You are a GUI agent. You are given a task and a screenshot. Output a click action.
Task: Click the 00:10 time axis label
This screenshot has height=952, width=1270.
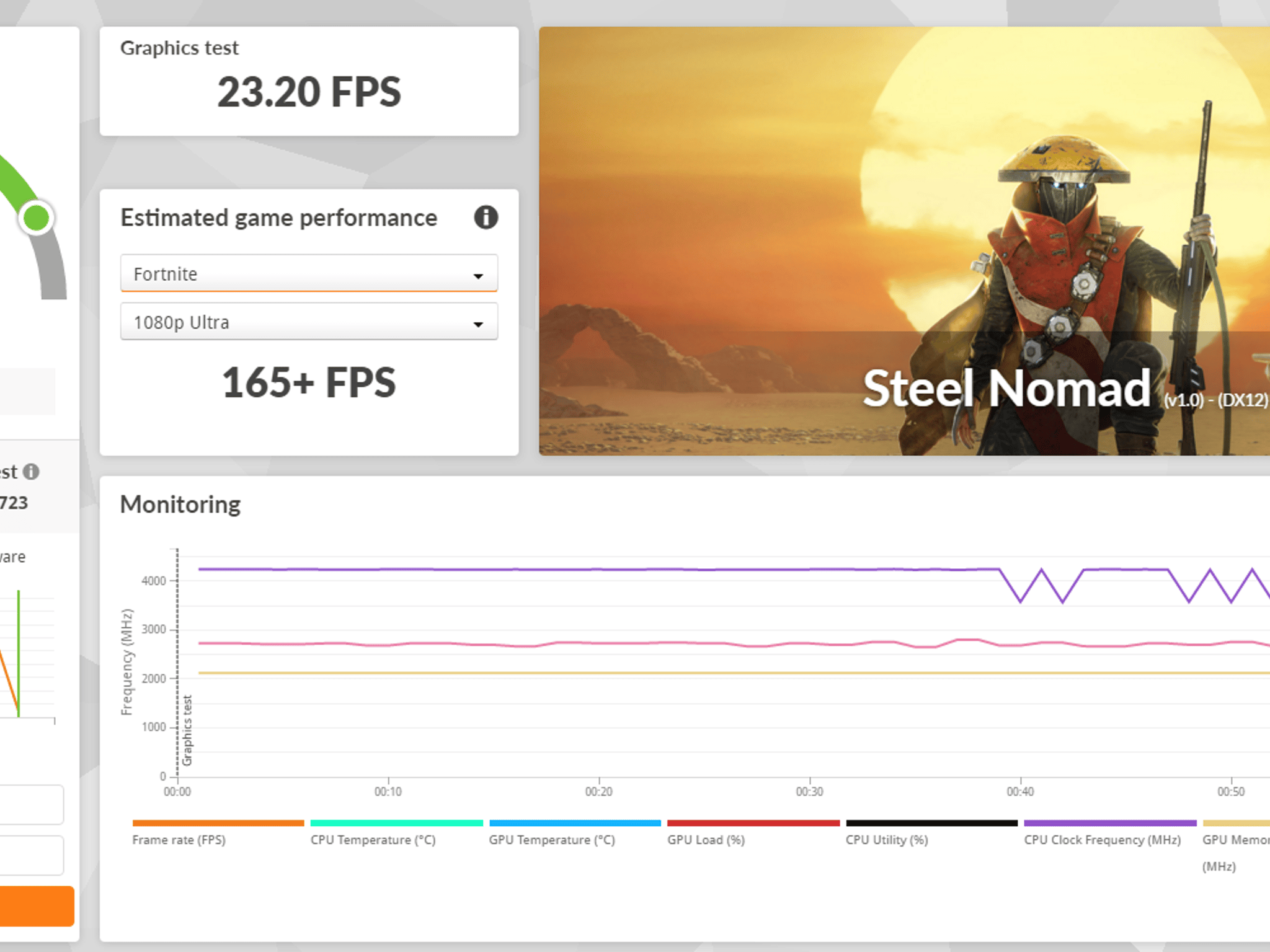click(388, 791)
